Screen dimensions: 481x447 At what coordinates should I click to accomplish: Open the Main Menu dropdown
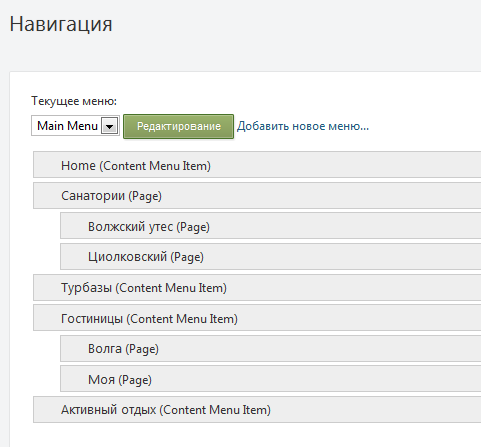[75, 126]
